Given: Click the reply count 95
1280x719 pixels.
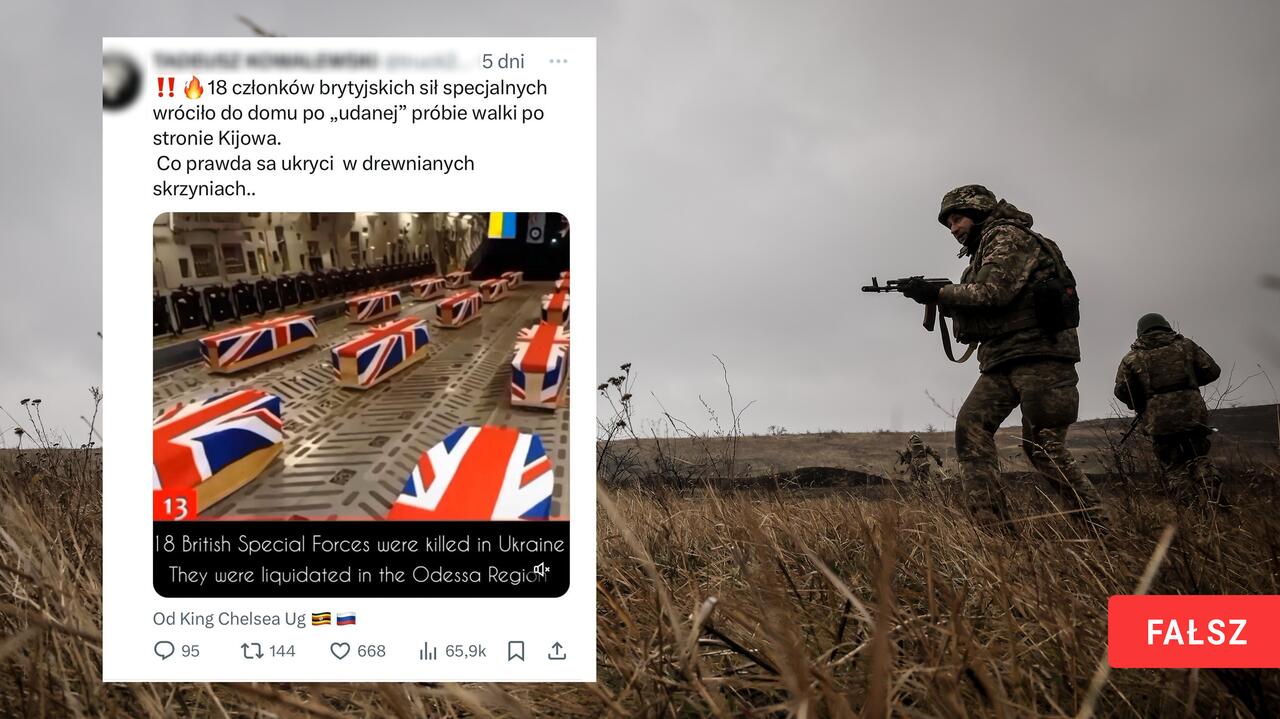Looking at the screenshot, I should pyautogui.click(x=190, y=651).
